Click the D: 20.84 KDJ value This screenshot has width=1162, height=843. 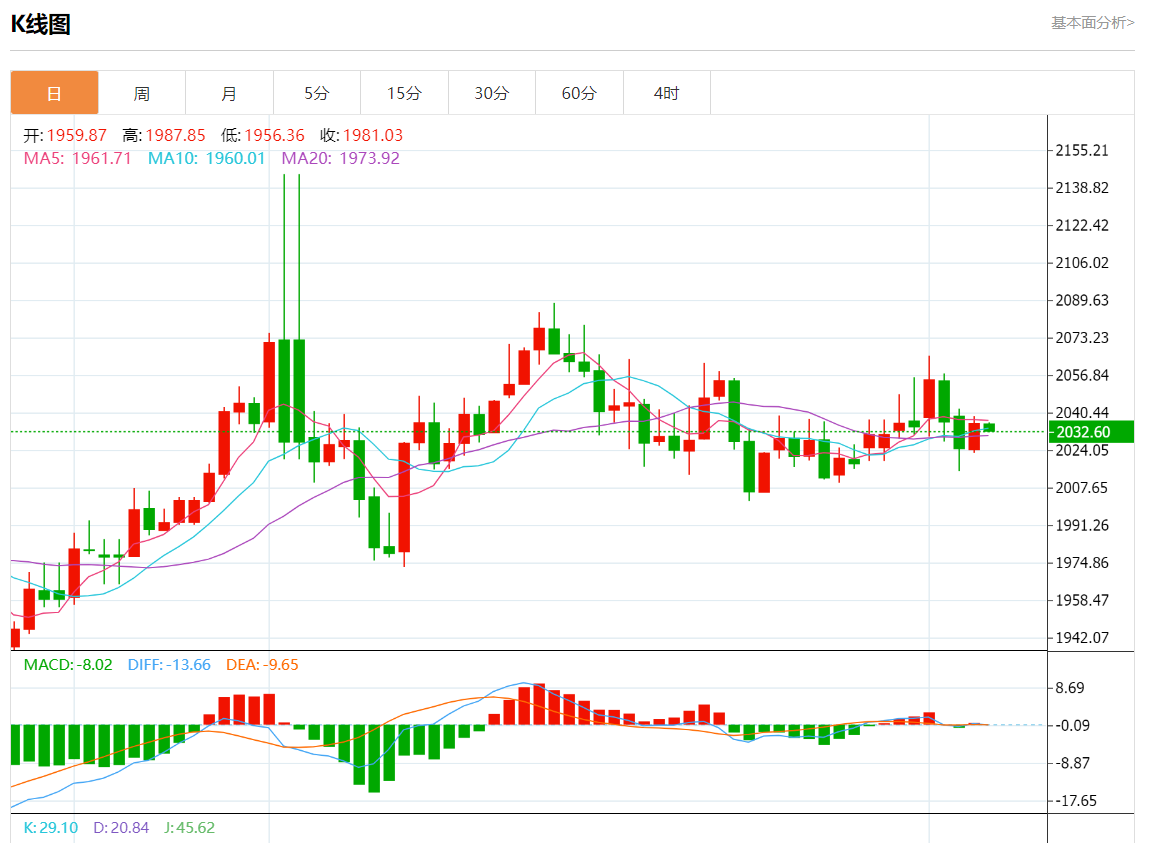tap(121, 828)
